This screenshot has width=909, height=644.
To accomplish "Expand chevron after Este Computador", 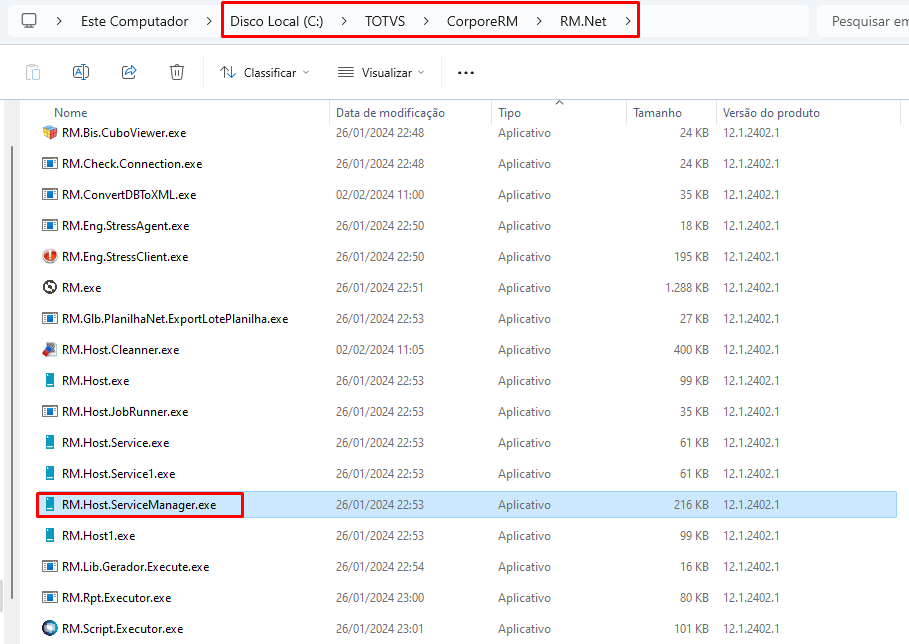I will coord(209,21).
